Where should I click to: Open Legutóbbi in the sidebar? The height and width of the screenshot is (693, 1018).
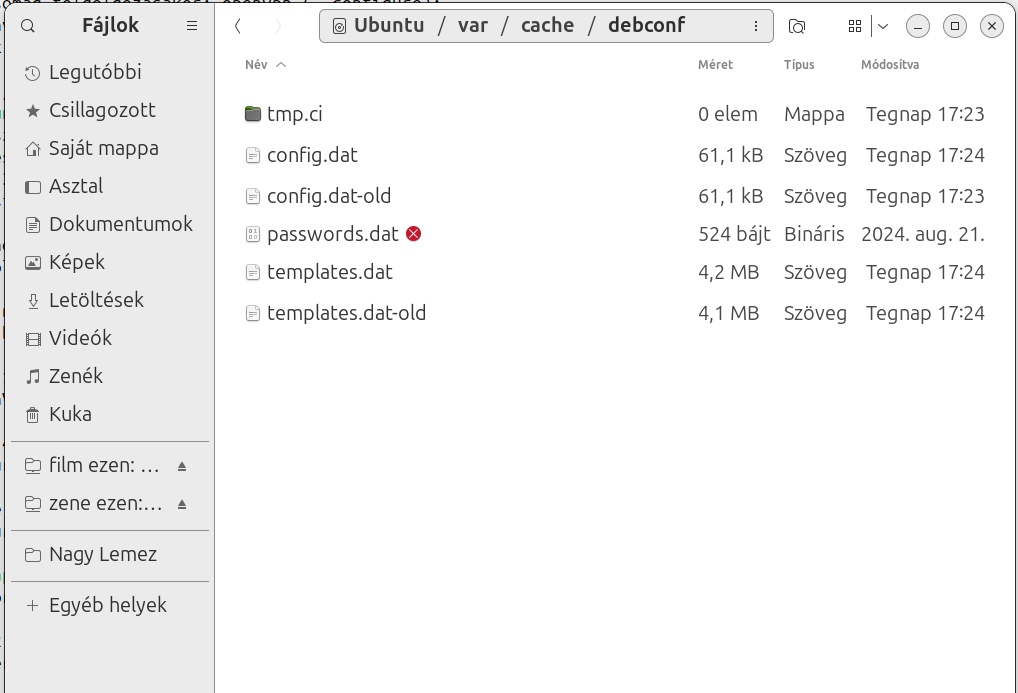point(95,72)
